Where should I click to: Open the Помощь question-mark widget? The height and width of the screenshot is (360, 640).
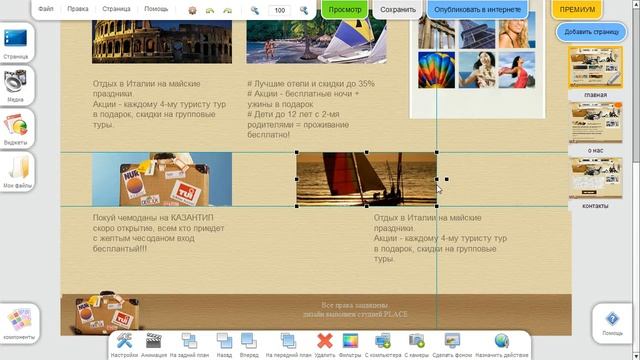point(612,322)
